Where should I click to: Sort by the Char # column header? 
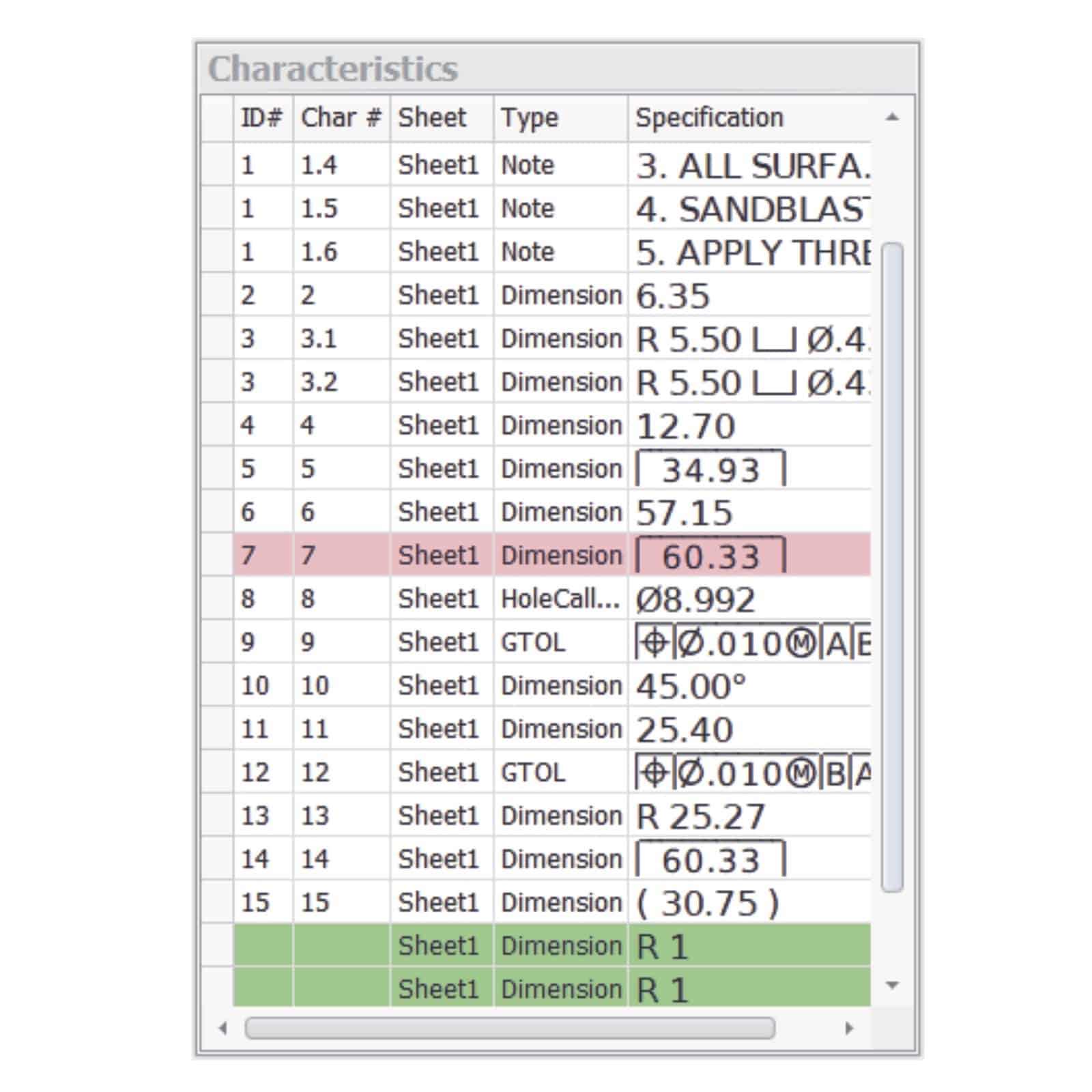[x=341, y=118]
